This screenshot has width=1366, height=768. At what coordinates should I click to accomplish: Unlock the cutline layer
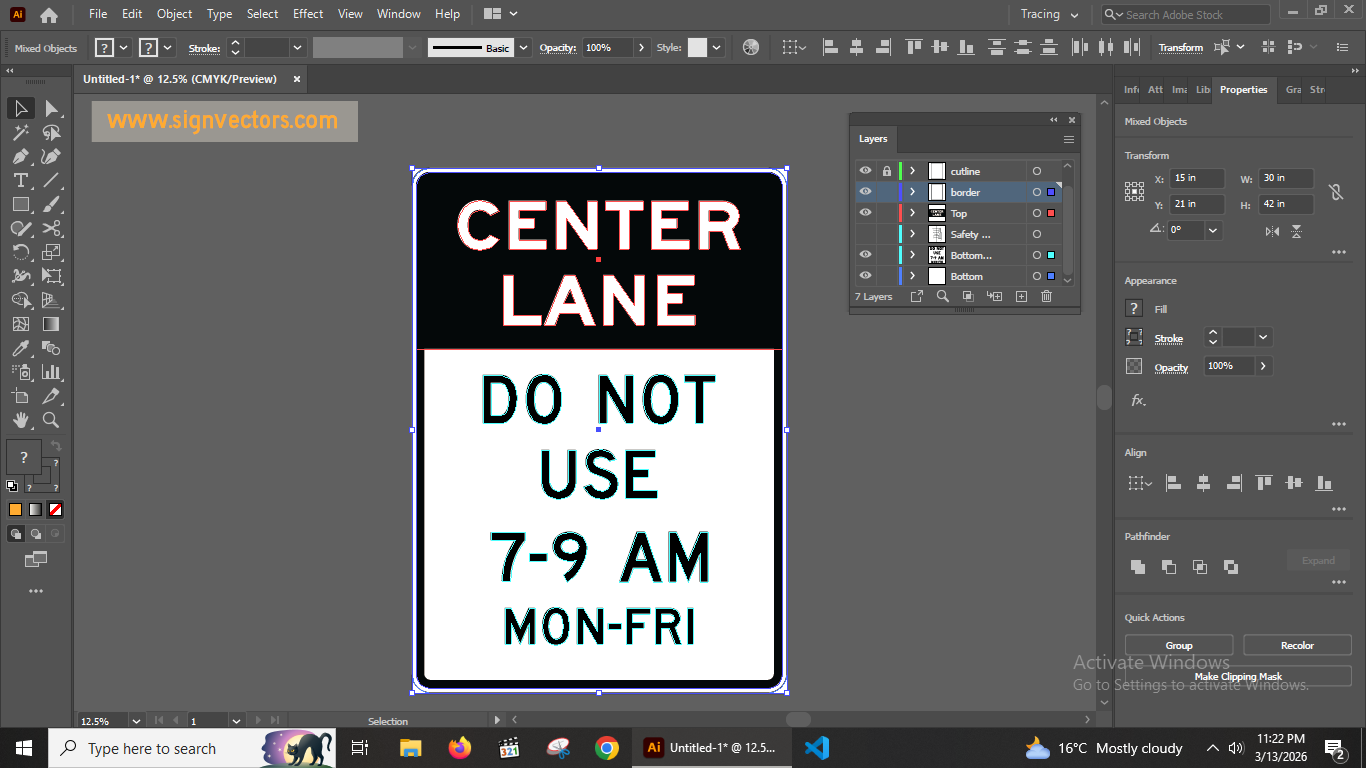click(x=886, y=171)
